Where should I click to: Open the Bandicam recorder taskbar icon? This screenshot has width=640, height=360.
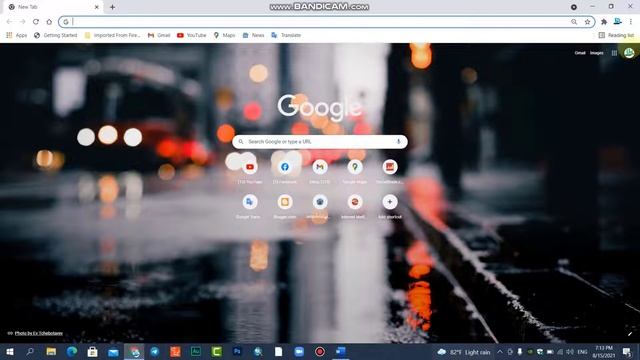[320, 351]
